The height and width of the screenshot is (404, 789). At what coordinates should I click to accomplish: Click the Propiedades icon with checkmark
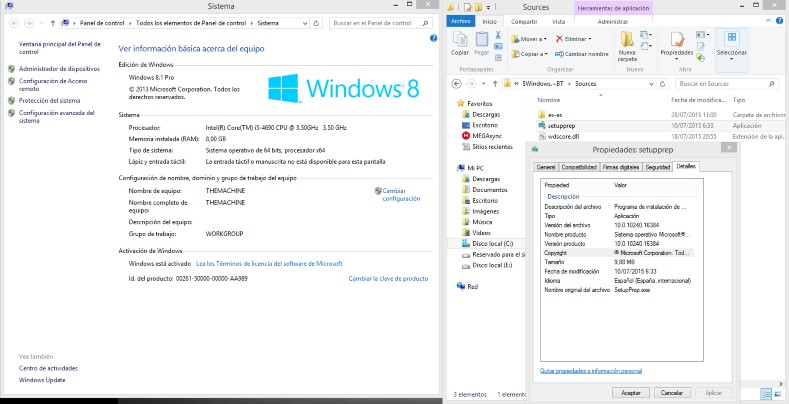click(x=677, y=39)
